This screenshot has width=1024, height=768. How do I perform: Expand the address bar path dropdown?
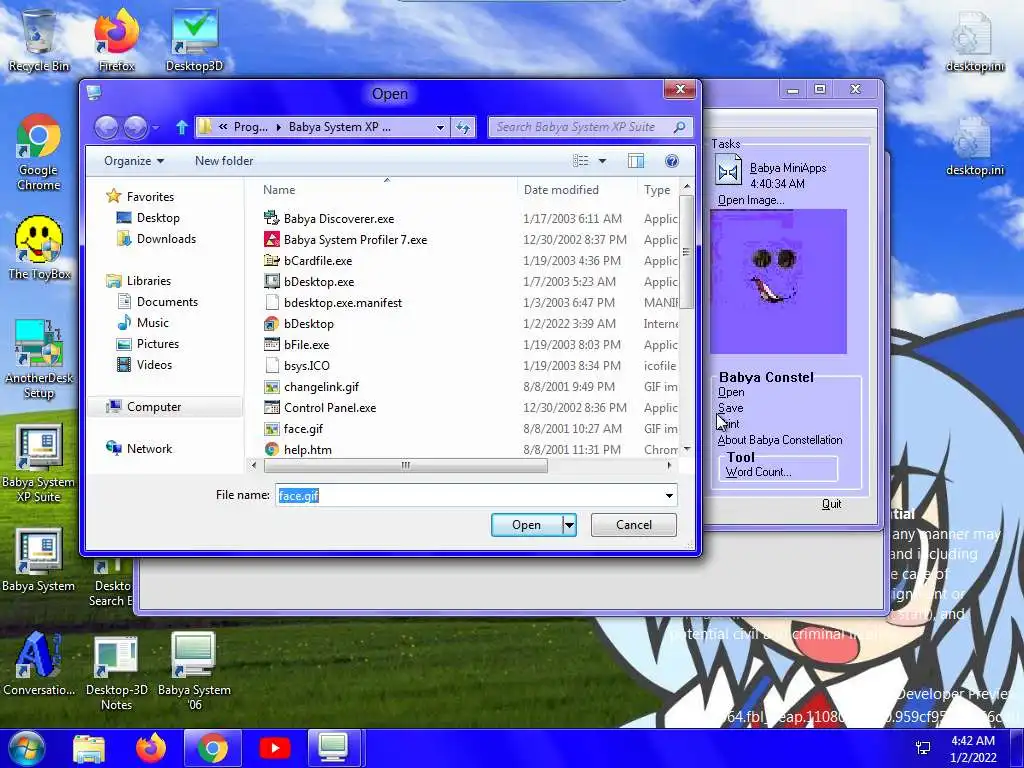pos(440,127)
